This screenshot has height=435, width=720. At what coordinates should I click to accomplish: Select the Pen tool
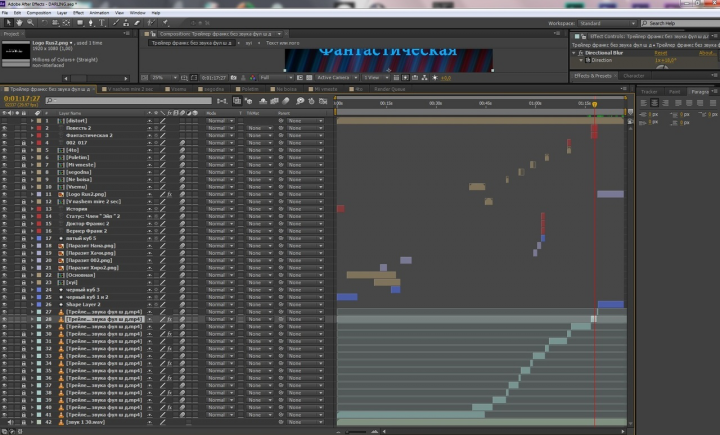pyautogui.click(x=91, y=23)
